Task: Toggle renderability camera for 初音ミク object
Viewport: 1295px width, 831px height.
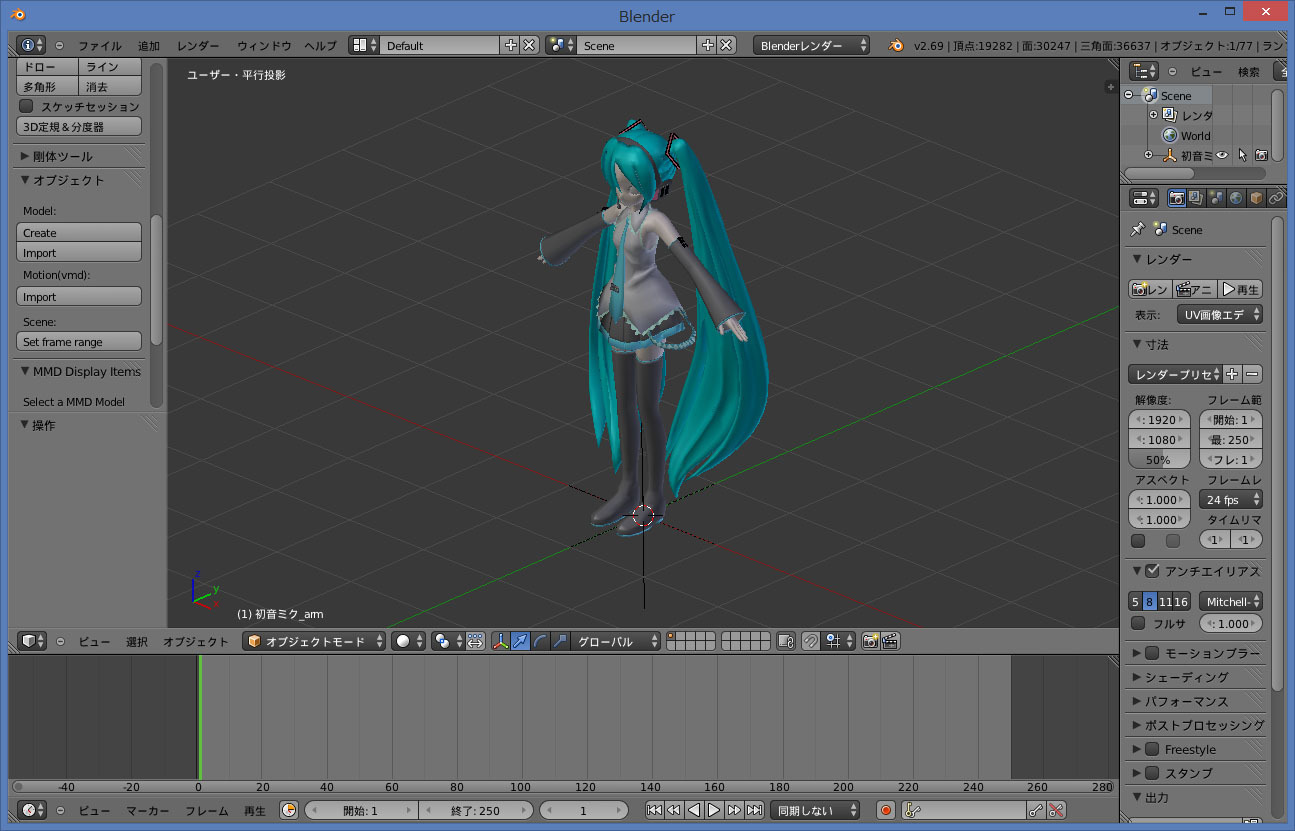Action: 1261,155
